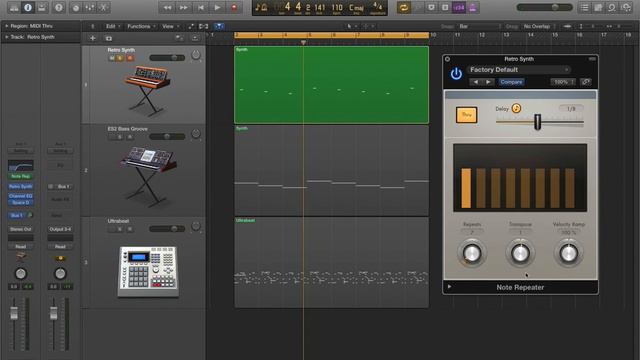This screenshot has height=360, width=640.
Task: Toggle Flex button in Tracks menu bar
Action: tap(203, 27)
